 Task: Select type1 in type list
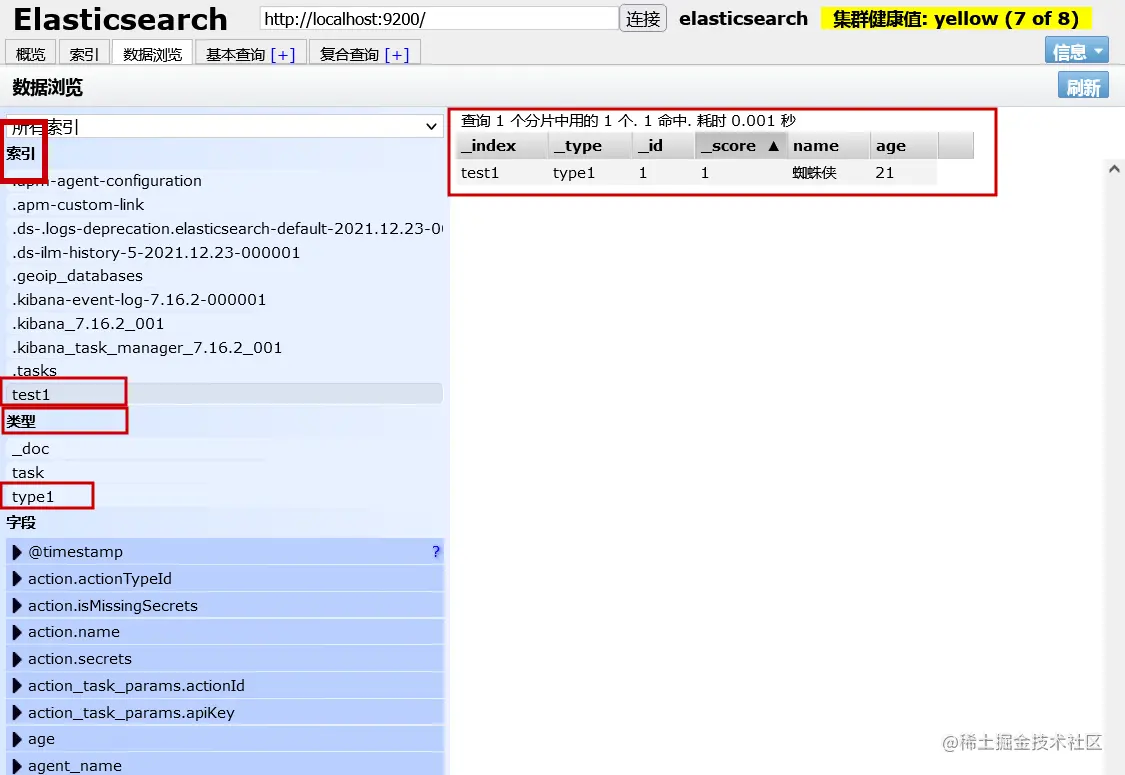point(224,497)
